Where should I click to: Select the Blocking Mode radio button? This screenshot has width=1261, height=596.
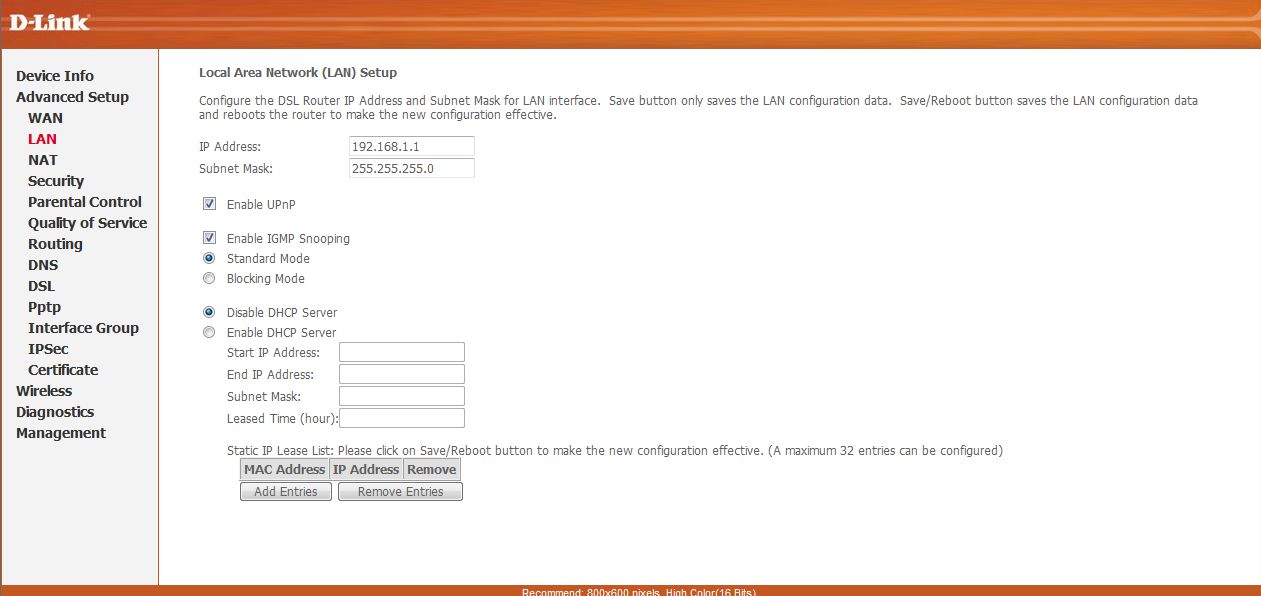(209, 278)
